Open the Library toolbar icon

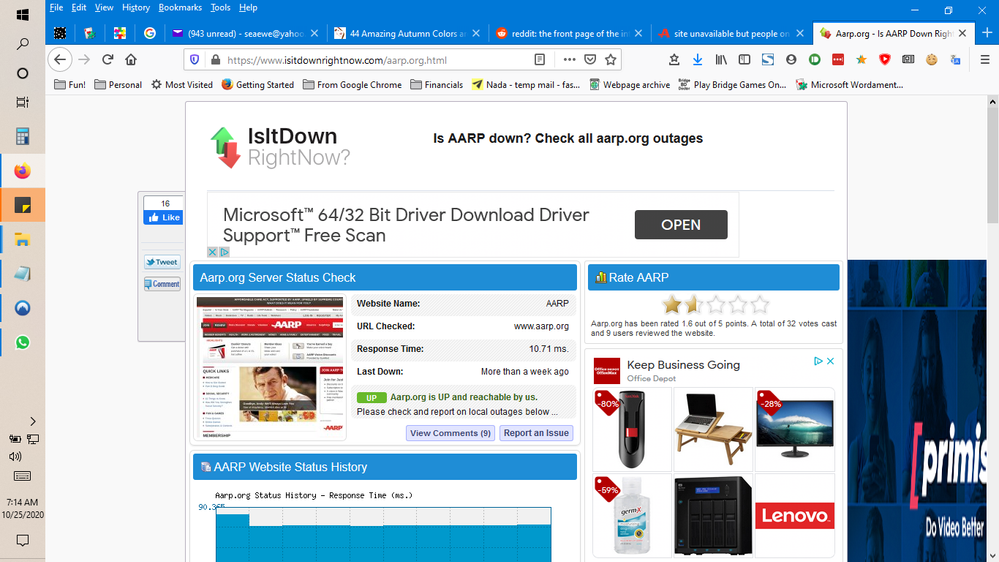click(x=721, y=60)
